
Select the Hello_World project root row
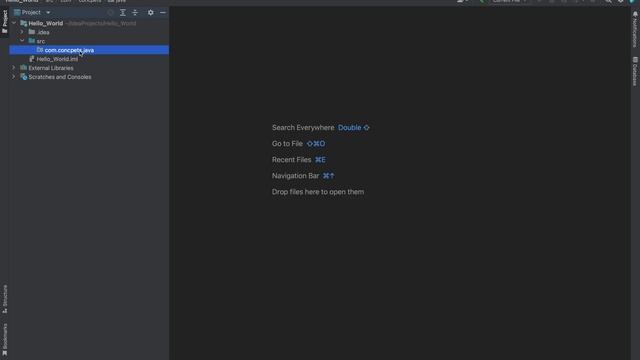pyautogui.click(x=89, y=23)
